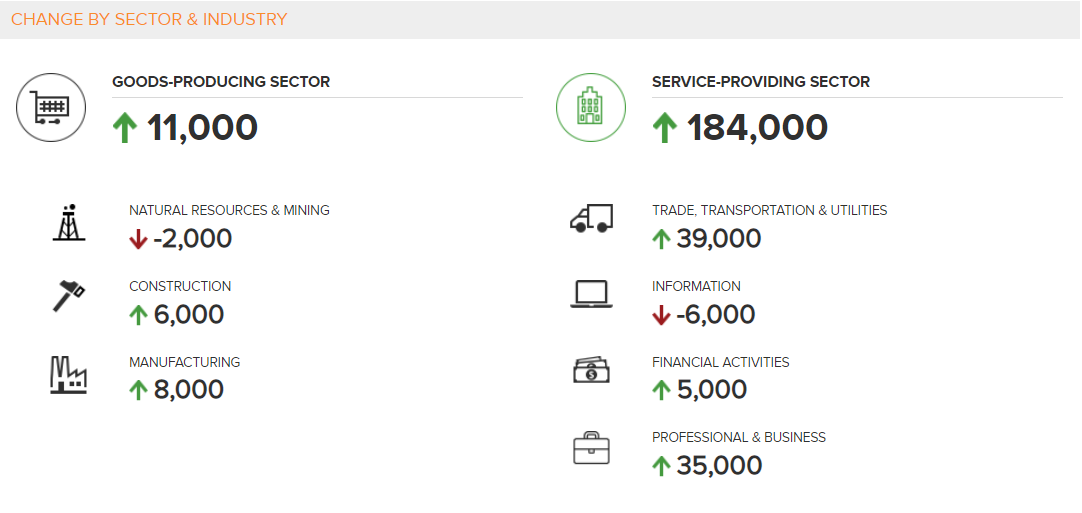Click the Professional & Business label

point(739,437)
